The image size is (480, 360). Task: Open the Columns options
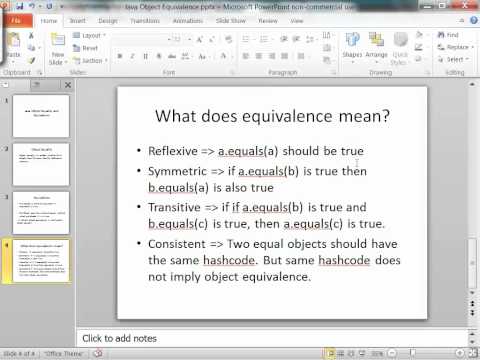(301, 56)
